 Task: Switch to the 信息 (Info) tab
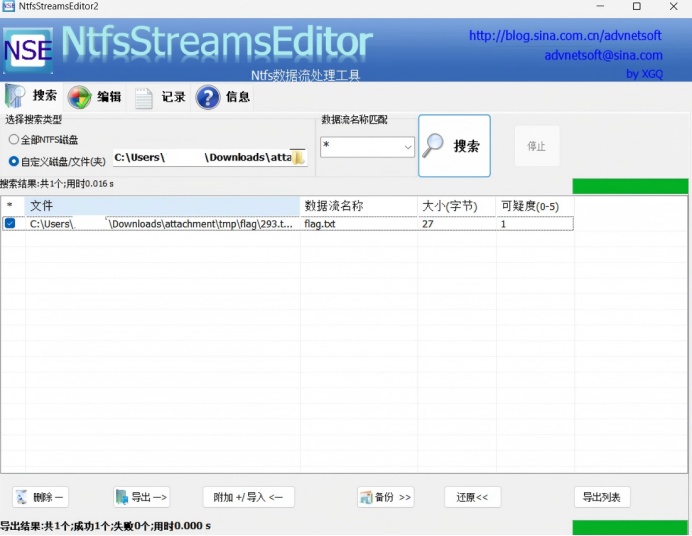click(223, 97)
